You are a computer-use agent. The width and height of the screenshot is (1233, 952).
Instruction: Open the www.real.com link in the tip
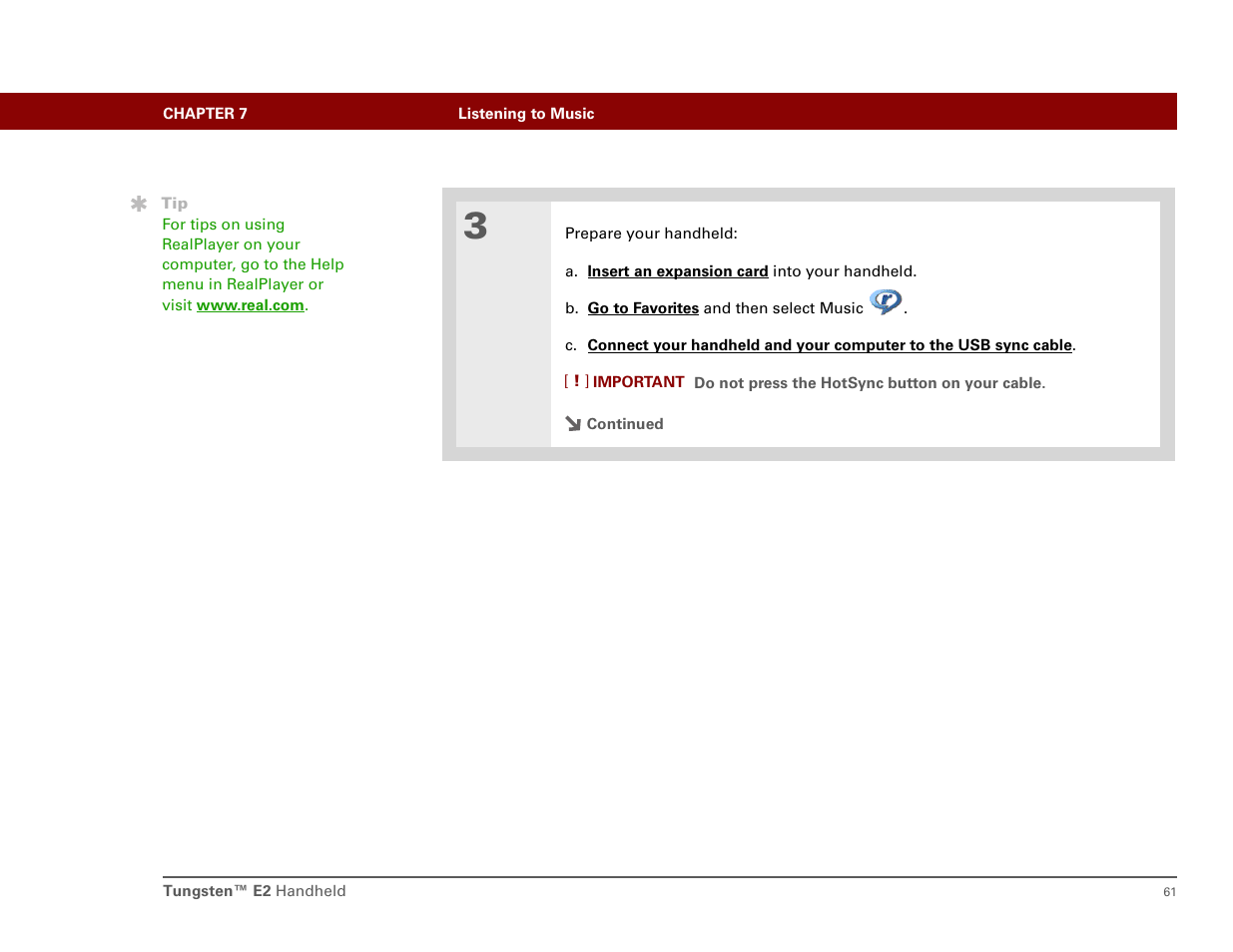pyautogui.click(x=251, y=305)
